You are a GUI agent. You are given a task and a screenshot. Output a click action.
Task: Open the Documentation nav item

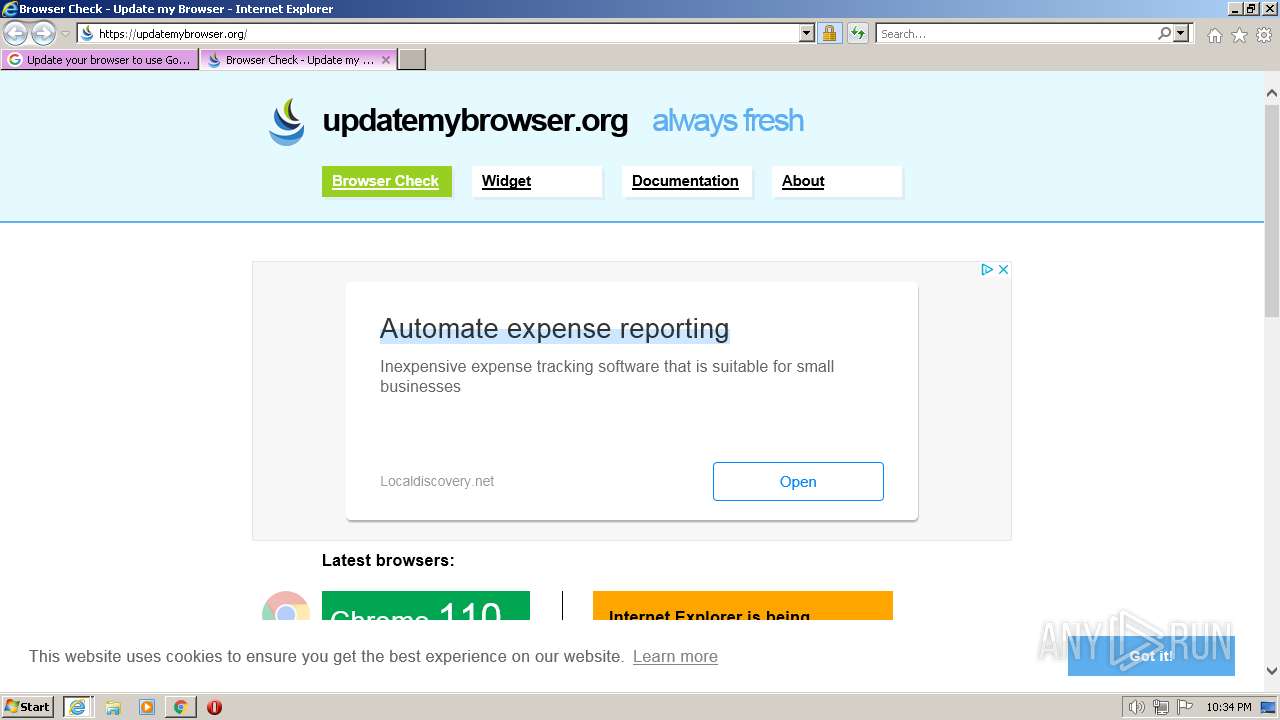tap(687, 181)
